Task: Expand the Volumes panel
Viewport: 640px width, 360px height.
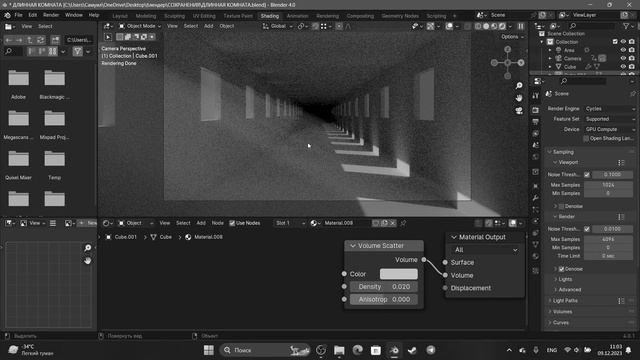Action: pyautogui.click(x=562, y=312)
